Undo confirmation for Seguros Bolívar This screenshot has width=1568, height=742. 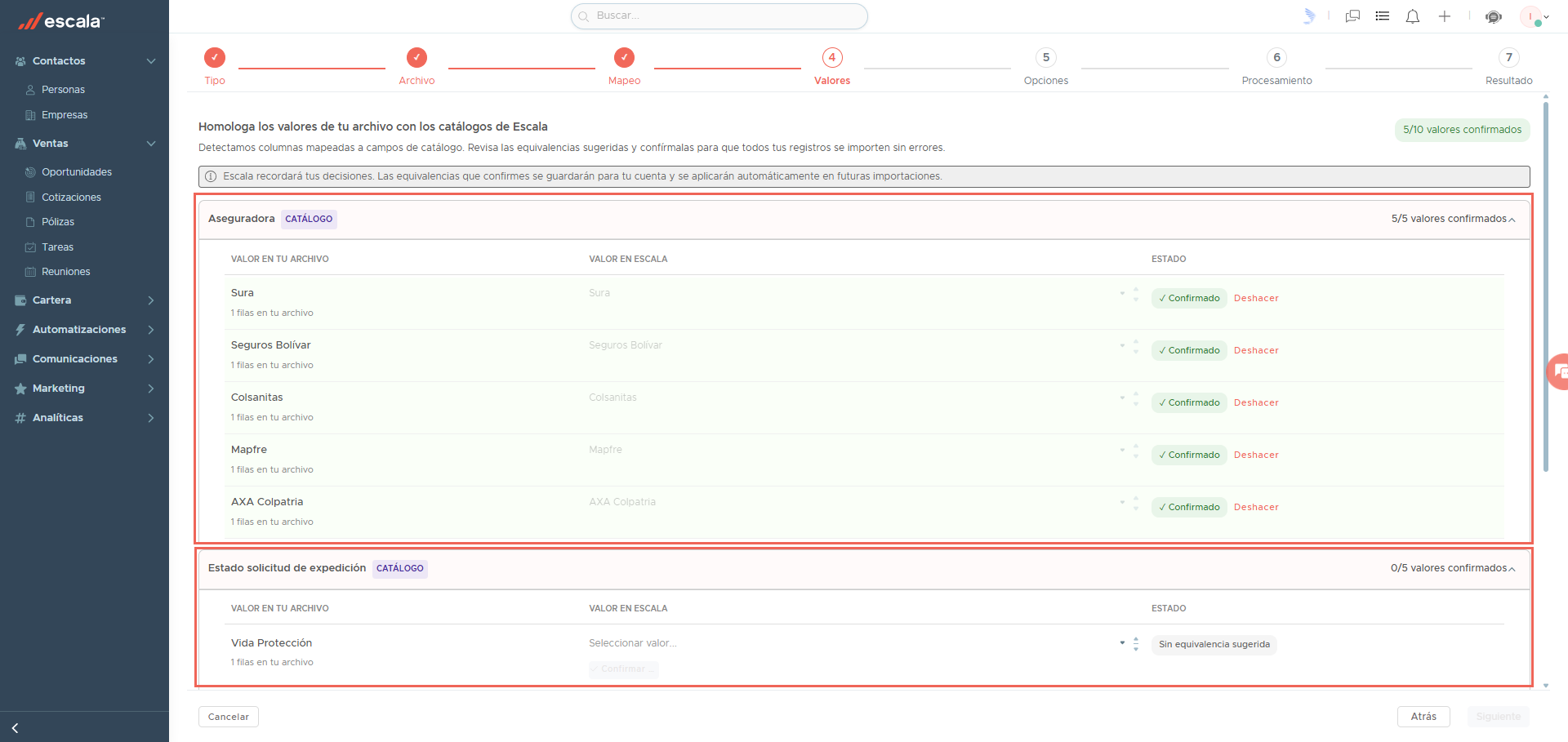[1256, 351]
